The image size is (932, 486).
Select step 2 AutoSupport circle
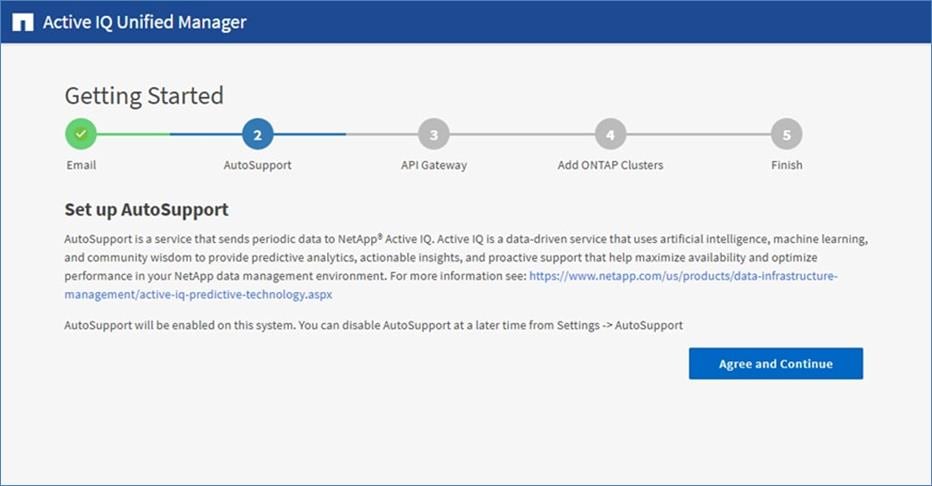257,134
